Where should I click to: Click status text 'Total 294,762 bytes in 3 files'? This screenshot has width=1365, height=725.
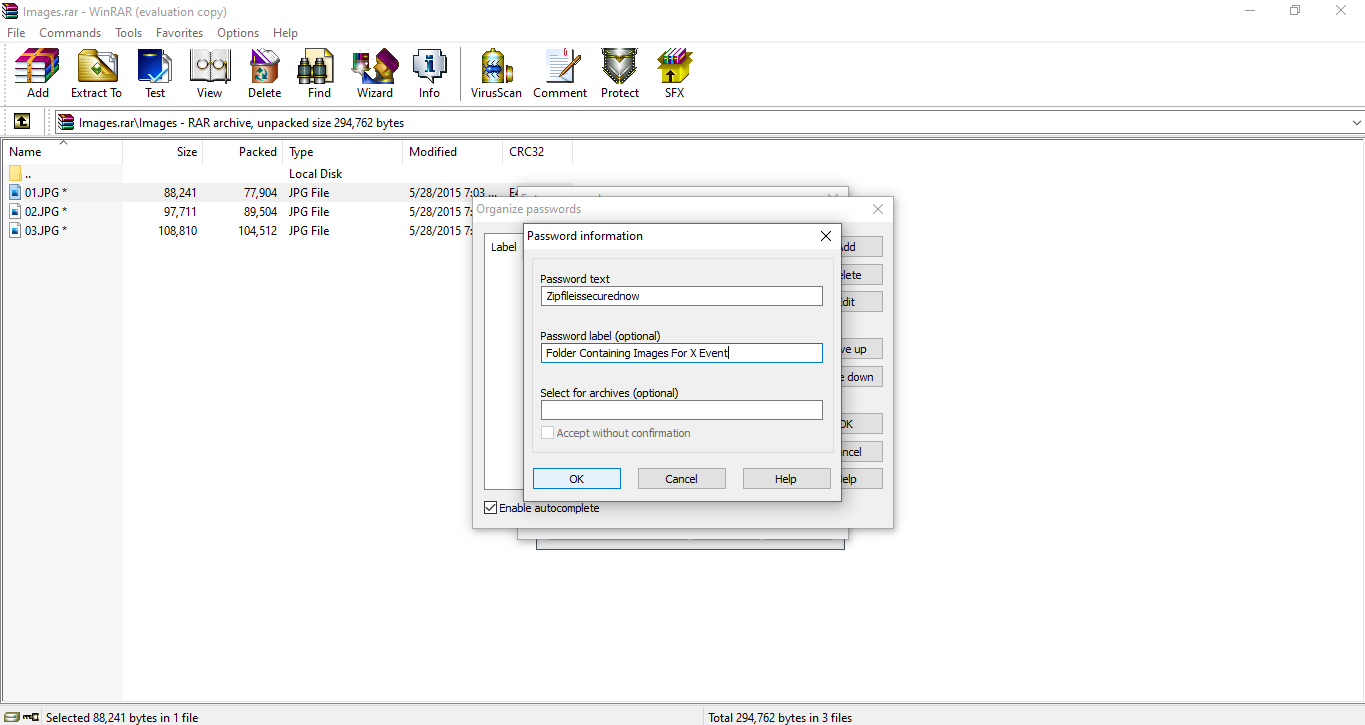pyautogui.click(x=780, y=717)
